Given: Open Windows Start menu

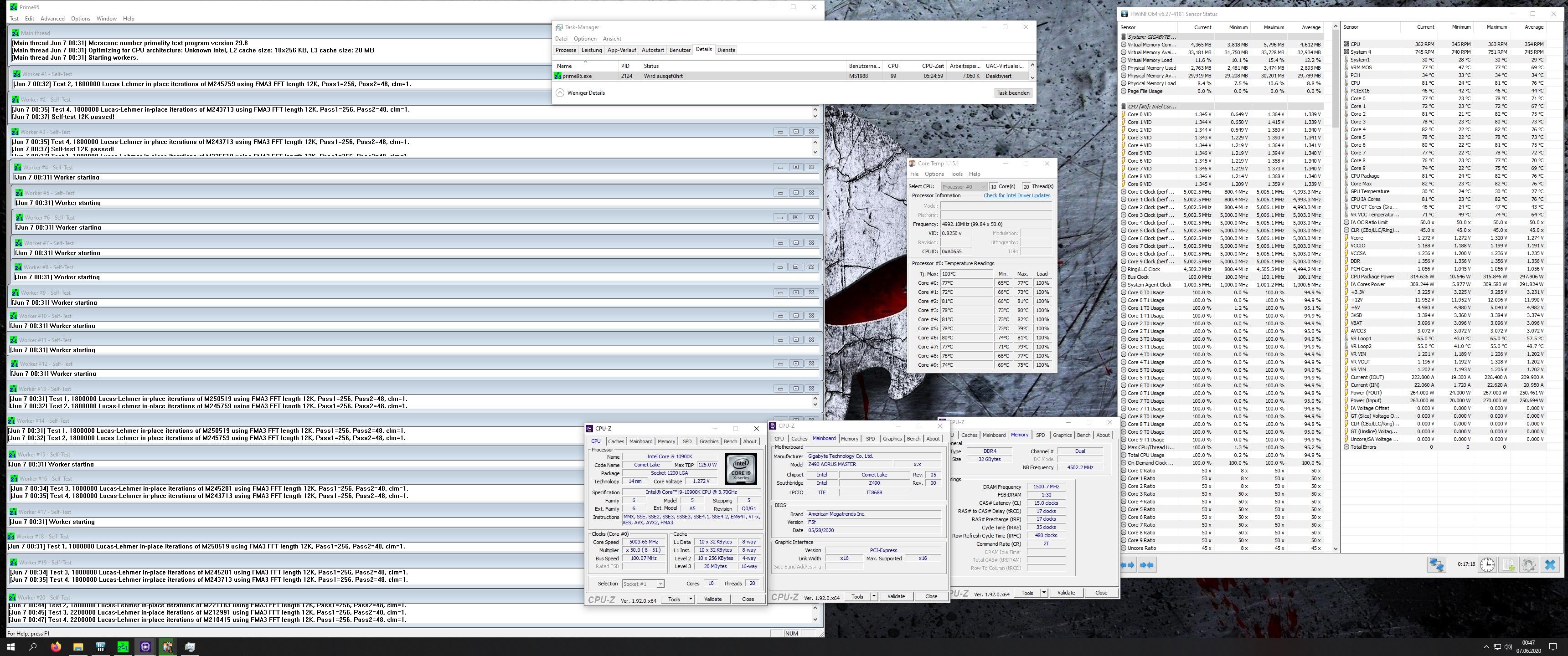Looking at the screenshot, I should coord(10,647).
